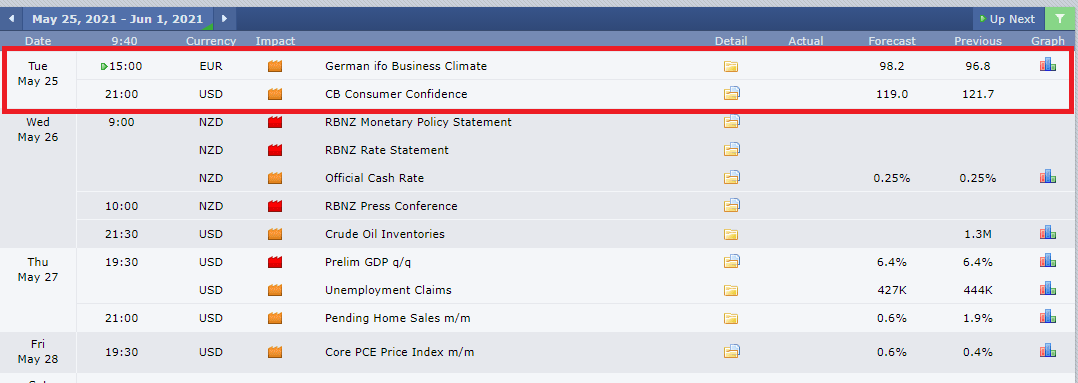Open RBNZ Monetary Policy Statement event
Screen dimensions: 1078x383
point(418,122)
